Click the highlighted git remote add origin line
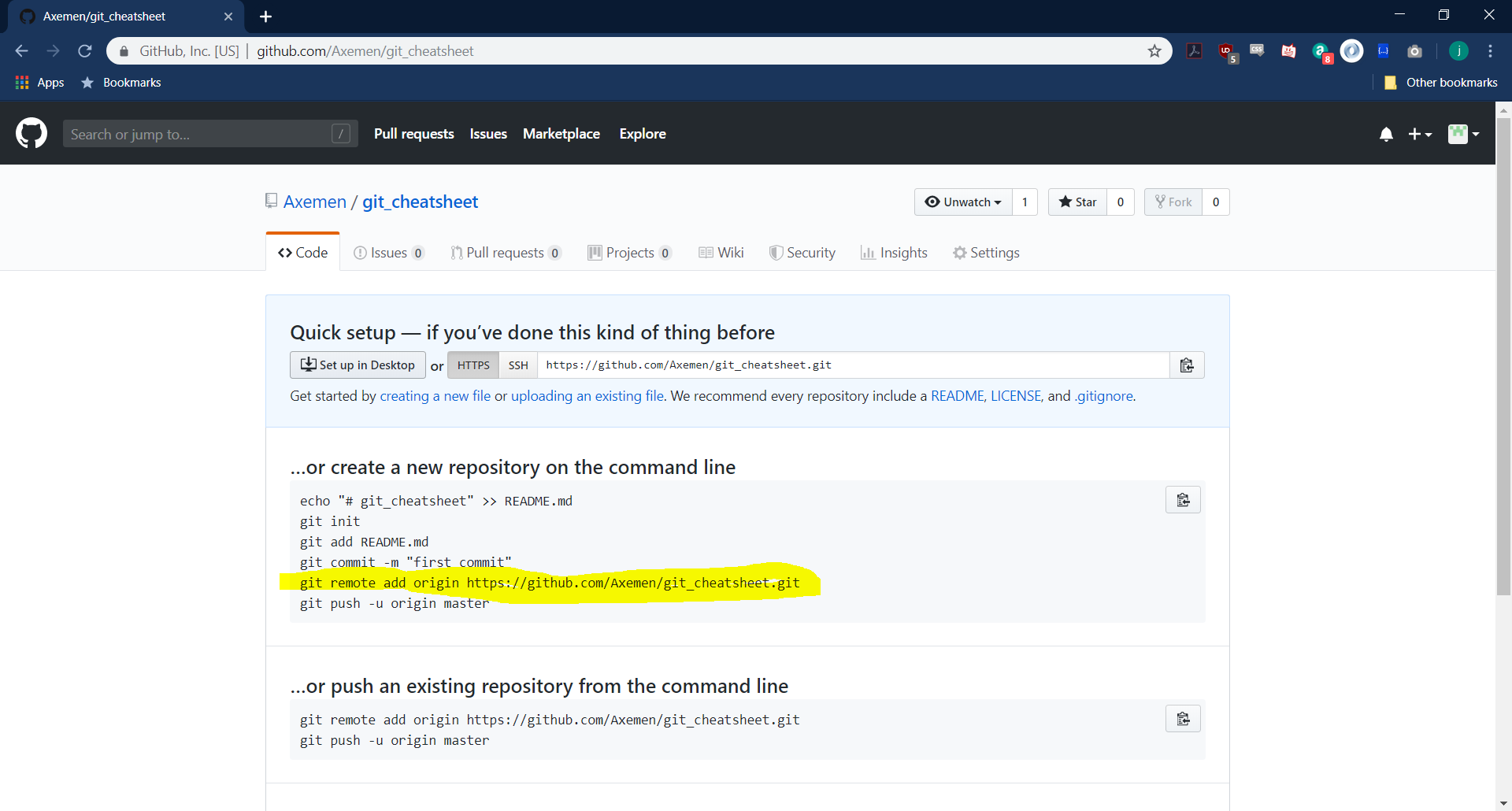The height and width of the screenshot is (811, 1512). coord(550,583)
